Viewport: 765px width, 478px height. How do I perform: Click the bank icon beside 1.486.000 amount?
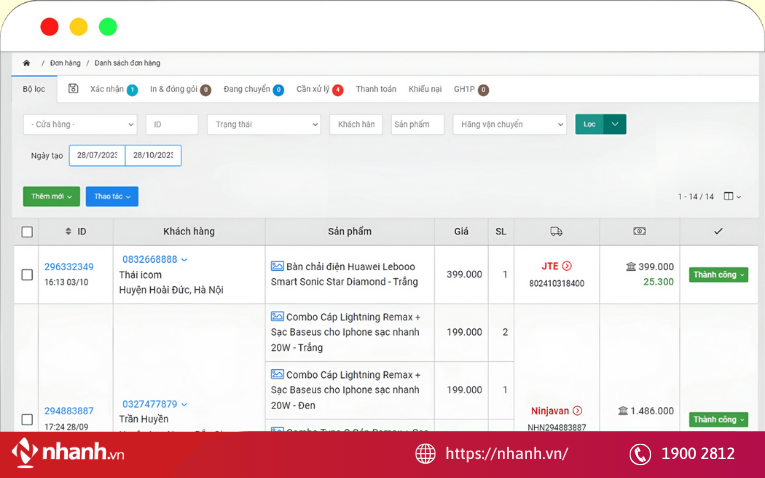(623, 411)
